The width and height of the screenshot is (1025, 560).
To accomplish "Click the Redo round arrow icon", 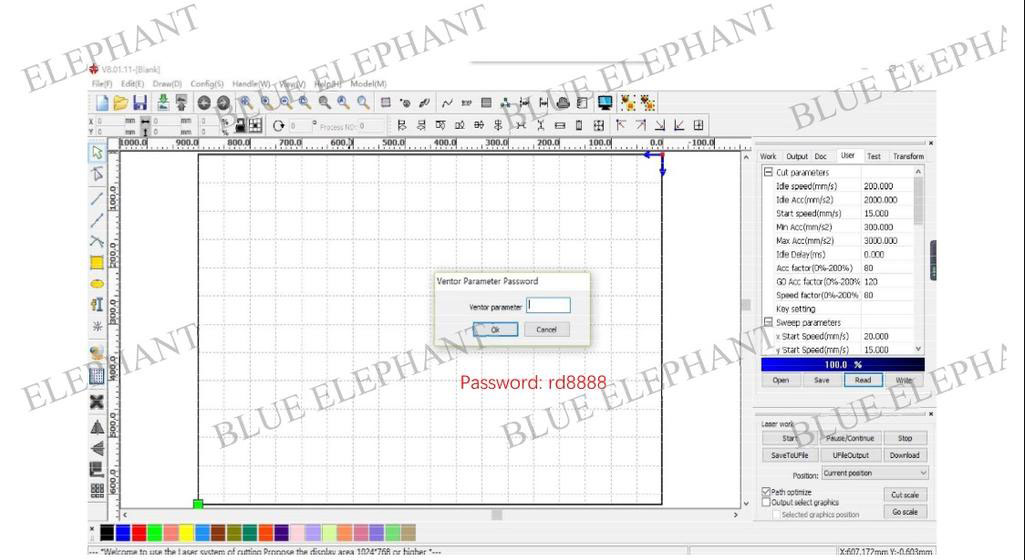I will click(x=223, y=103).
